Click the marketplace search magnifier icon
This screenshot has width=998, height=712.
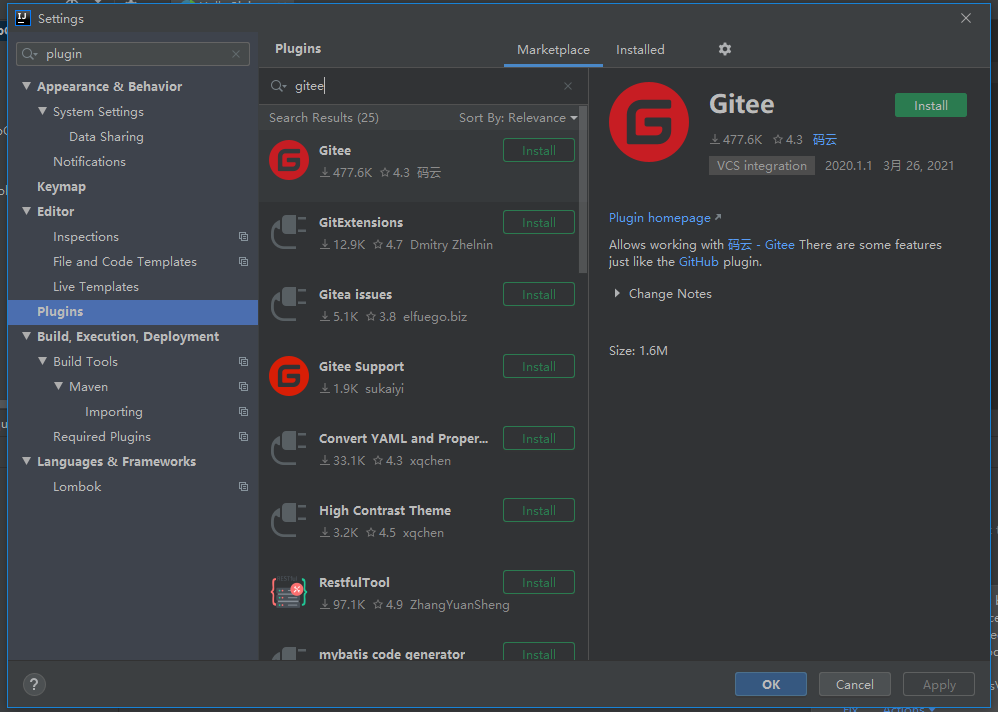point(278,86)
